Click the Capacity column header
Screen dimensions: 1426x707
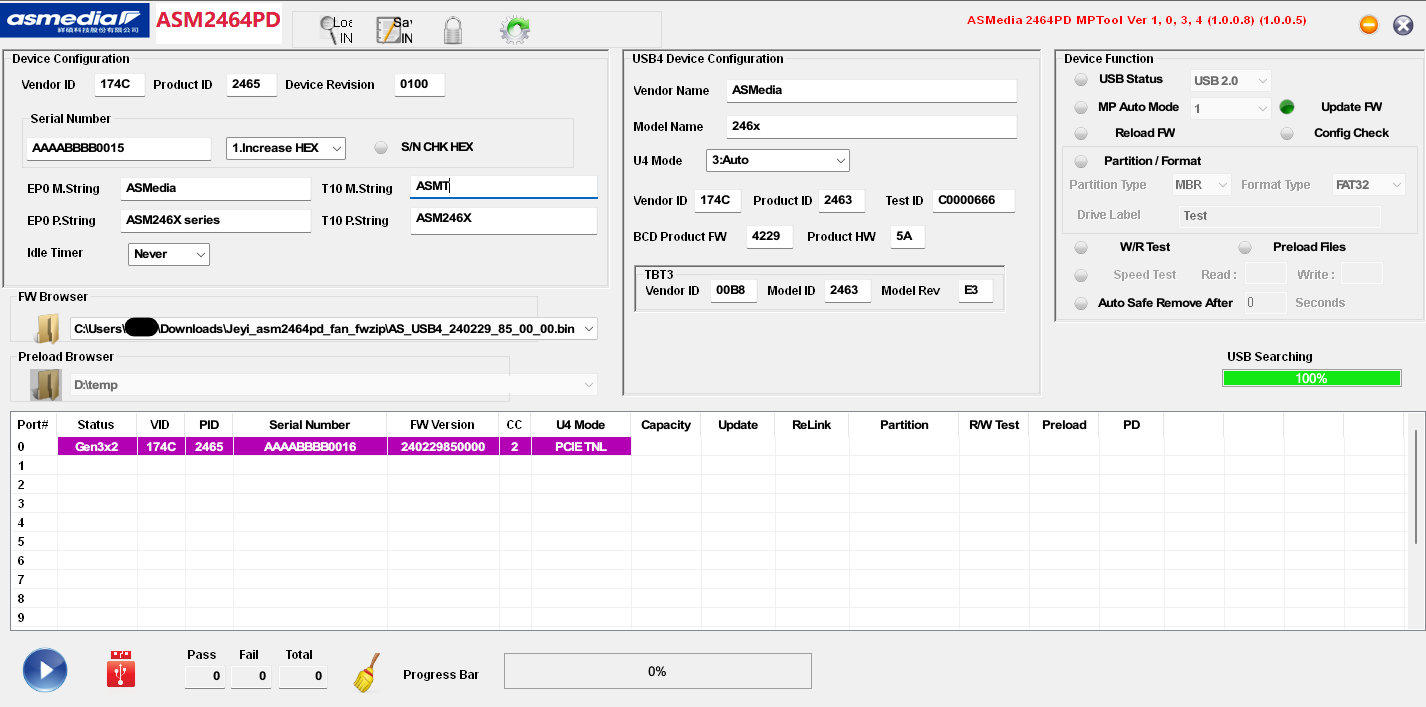click(666, 425)
